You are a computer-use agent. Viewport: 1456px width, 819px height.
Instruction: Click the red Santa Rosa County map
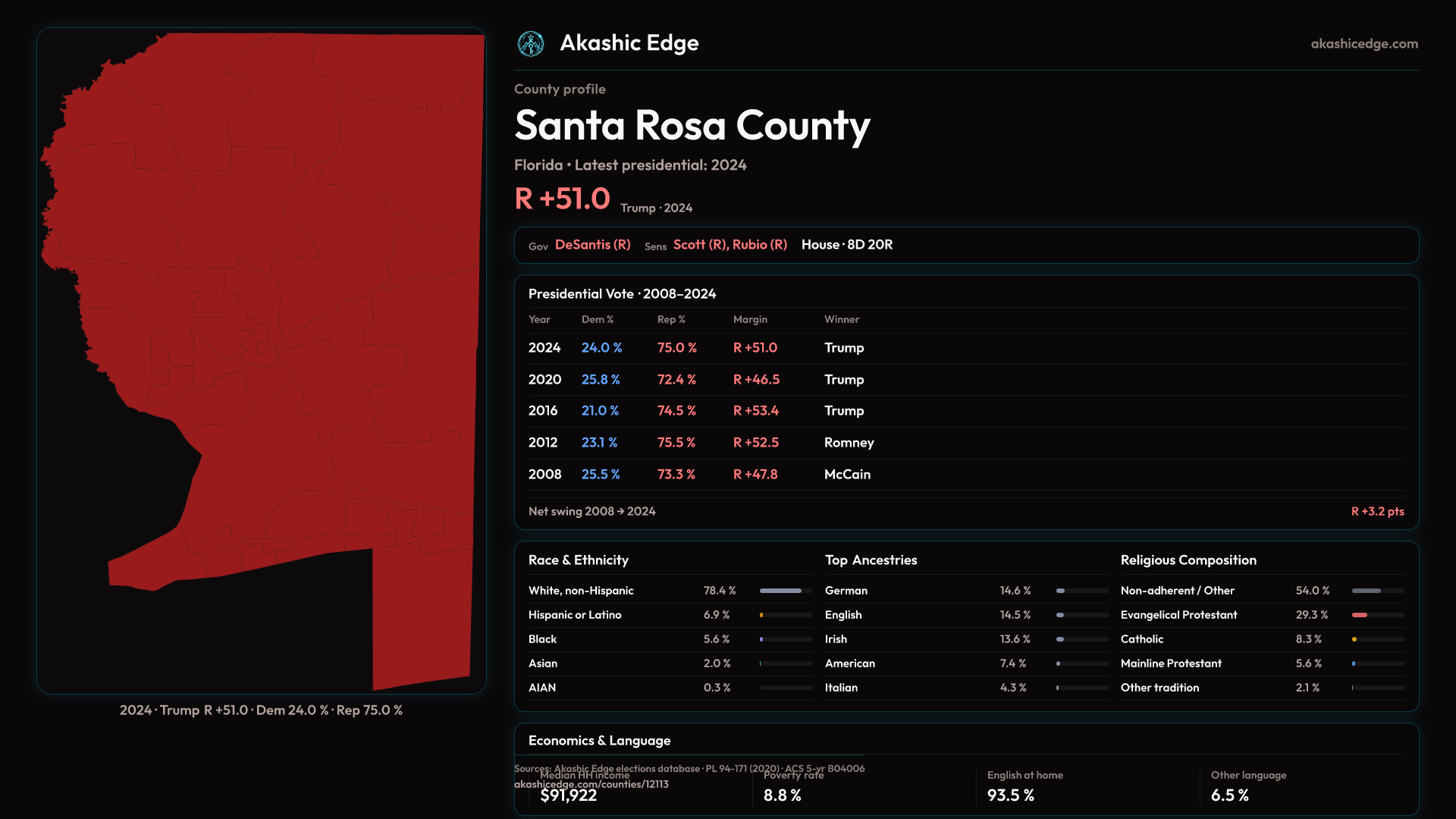pos(303,303)
